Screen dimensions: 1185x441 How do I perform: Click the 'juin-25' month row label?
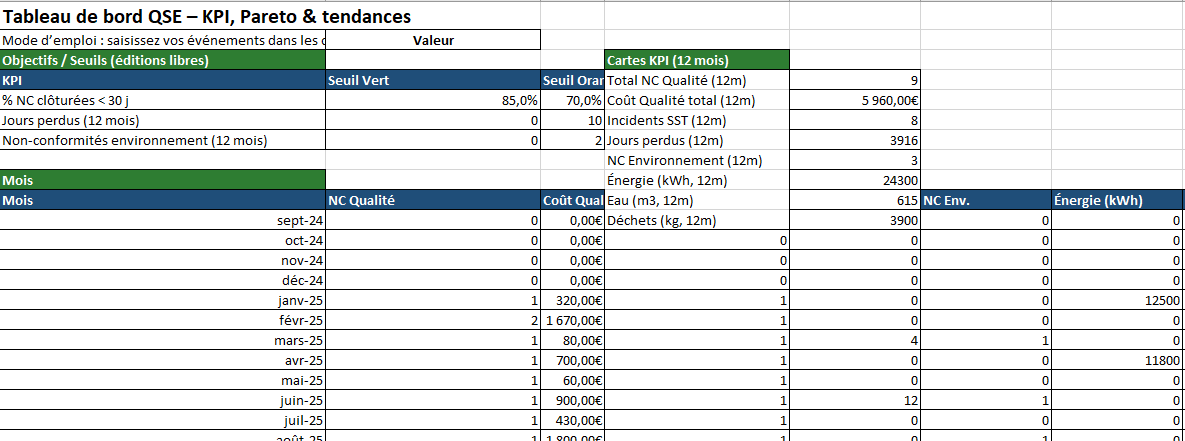[163, 400]
